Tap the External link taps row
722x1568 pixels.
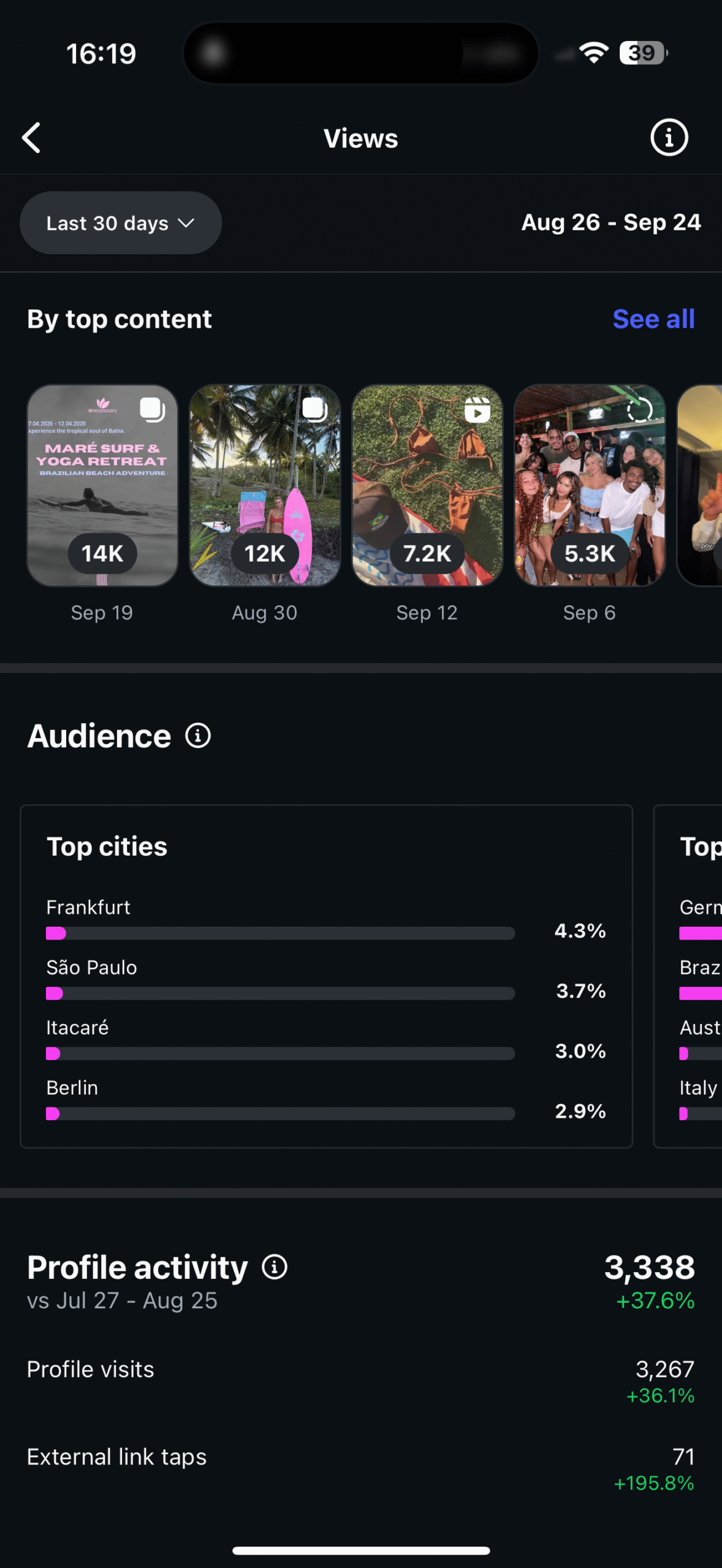(x=360, y=1468)
